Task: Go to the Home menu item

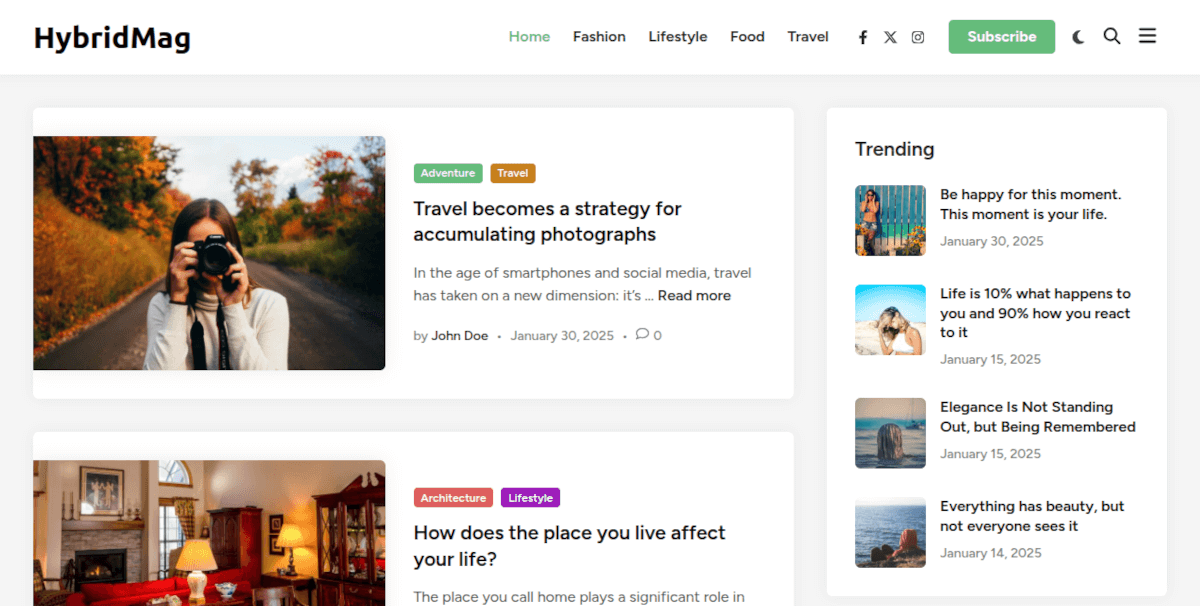Action: click(529, 37)
